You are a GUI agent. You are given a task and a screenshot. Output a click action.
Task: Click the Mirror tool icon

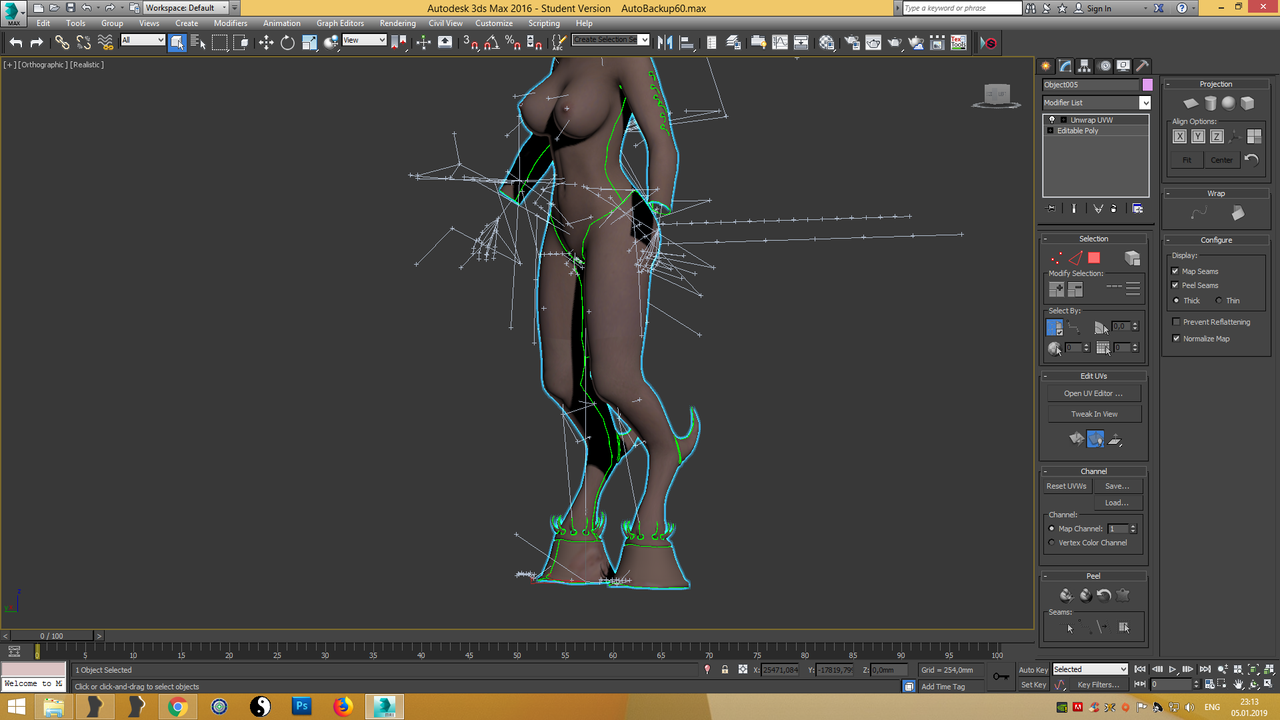pos(664,42)
